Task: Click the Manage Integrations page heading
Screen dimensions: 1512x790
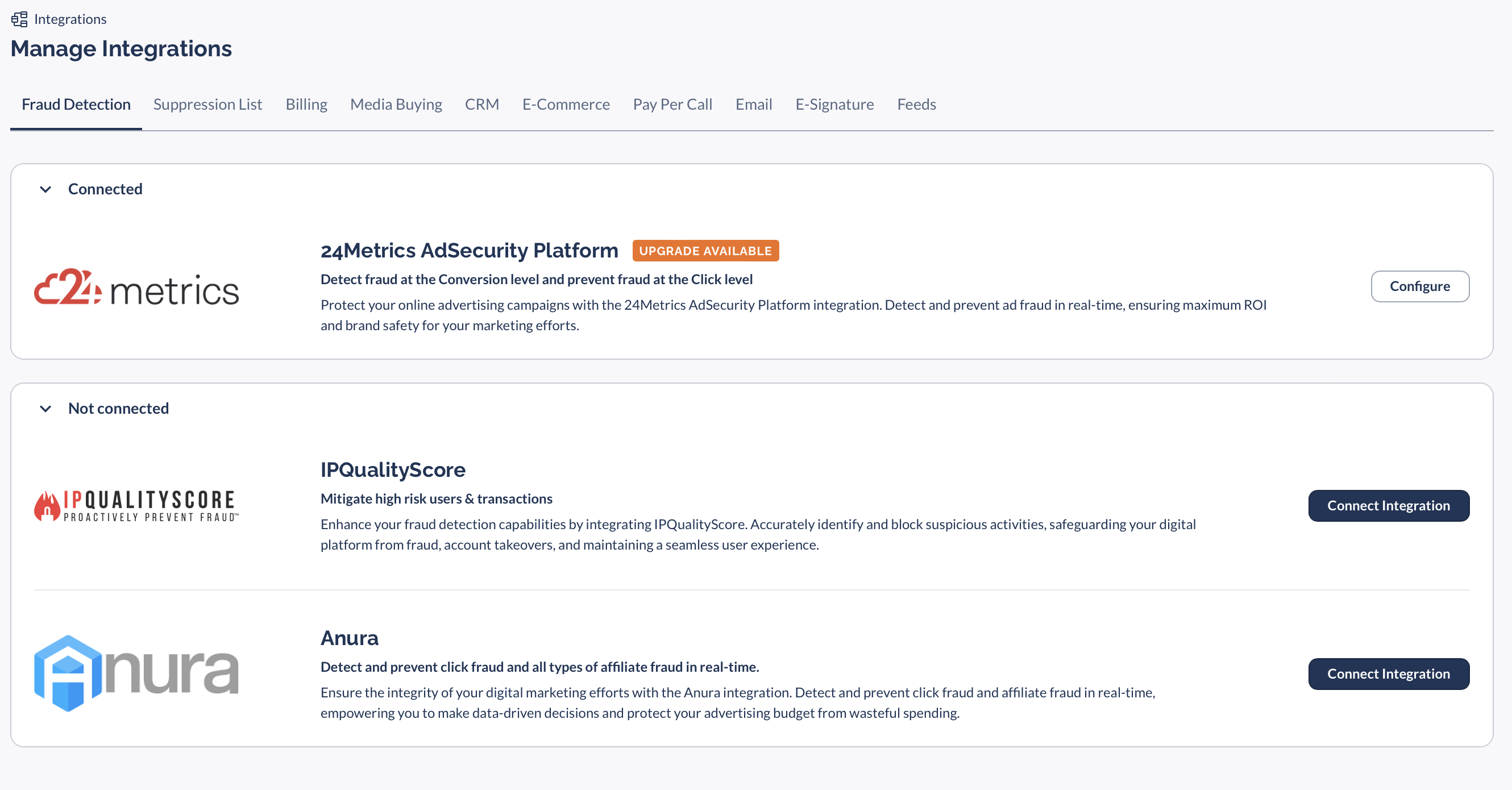Action: [x=121, y=49]
